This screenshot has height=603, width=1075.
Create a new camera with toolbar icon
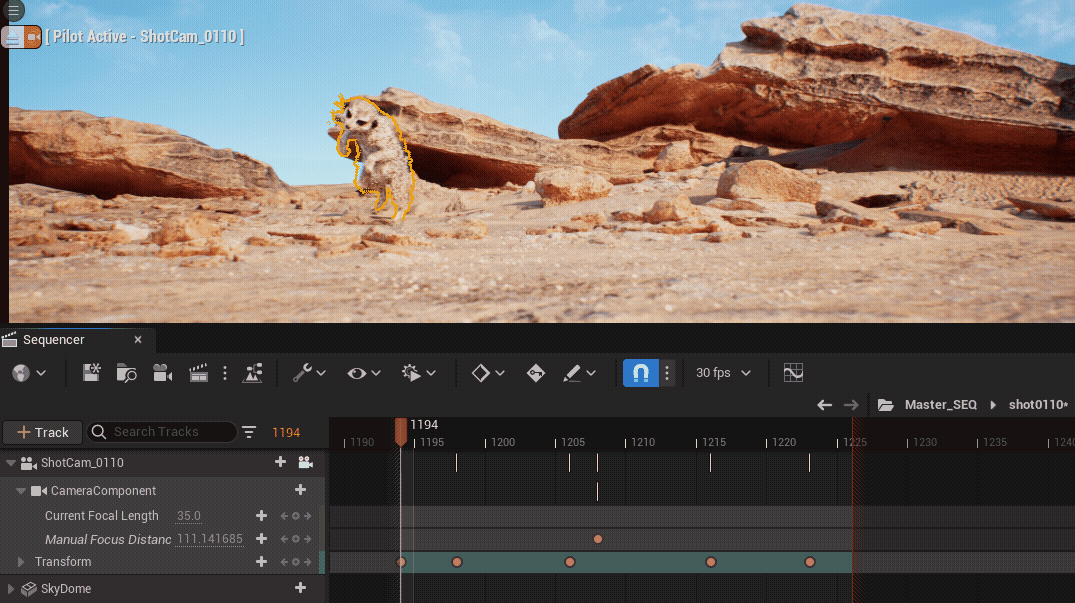click(x=162, y=373)
